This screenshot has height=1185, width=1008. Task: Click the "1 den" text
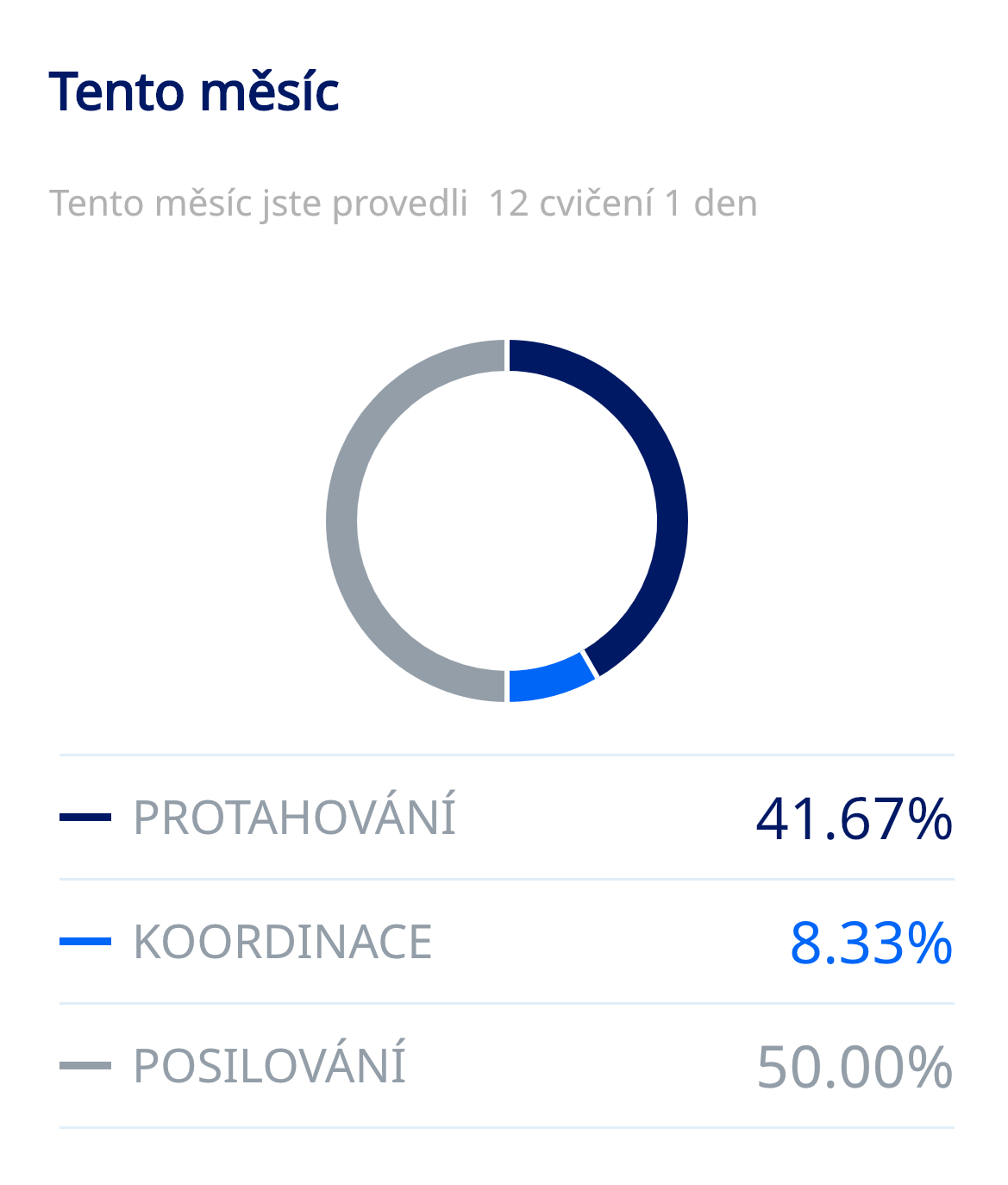pos(711,204)
